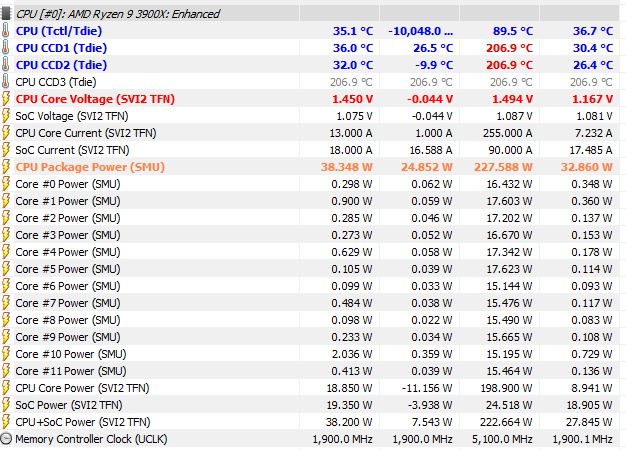The width and height of the screenshot is (626, 450).
Task: Click lightning icon of CPU+SoC Power row
Action: click(6, 422)
